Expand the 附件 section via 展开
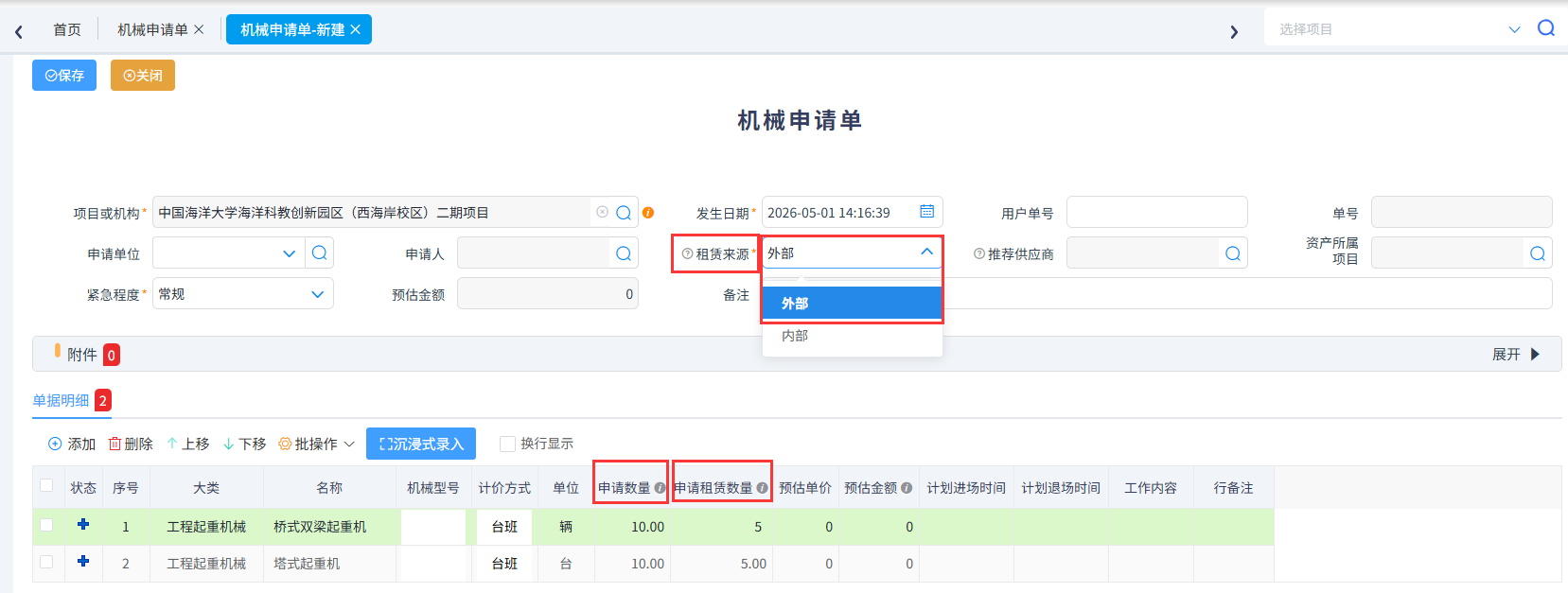 (1516, 354)
